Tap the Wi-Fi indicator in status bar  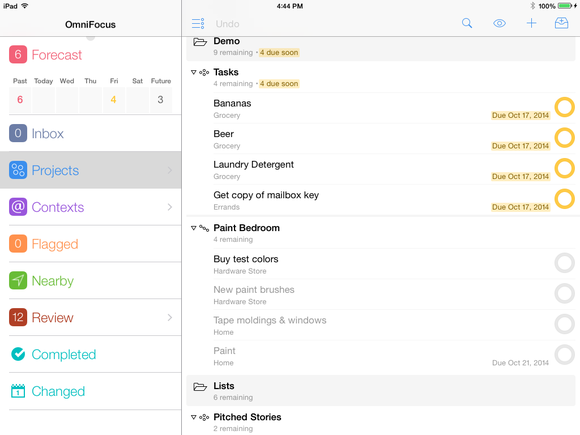25,6
